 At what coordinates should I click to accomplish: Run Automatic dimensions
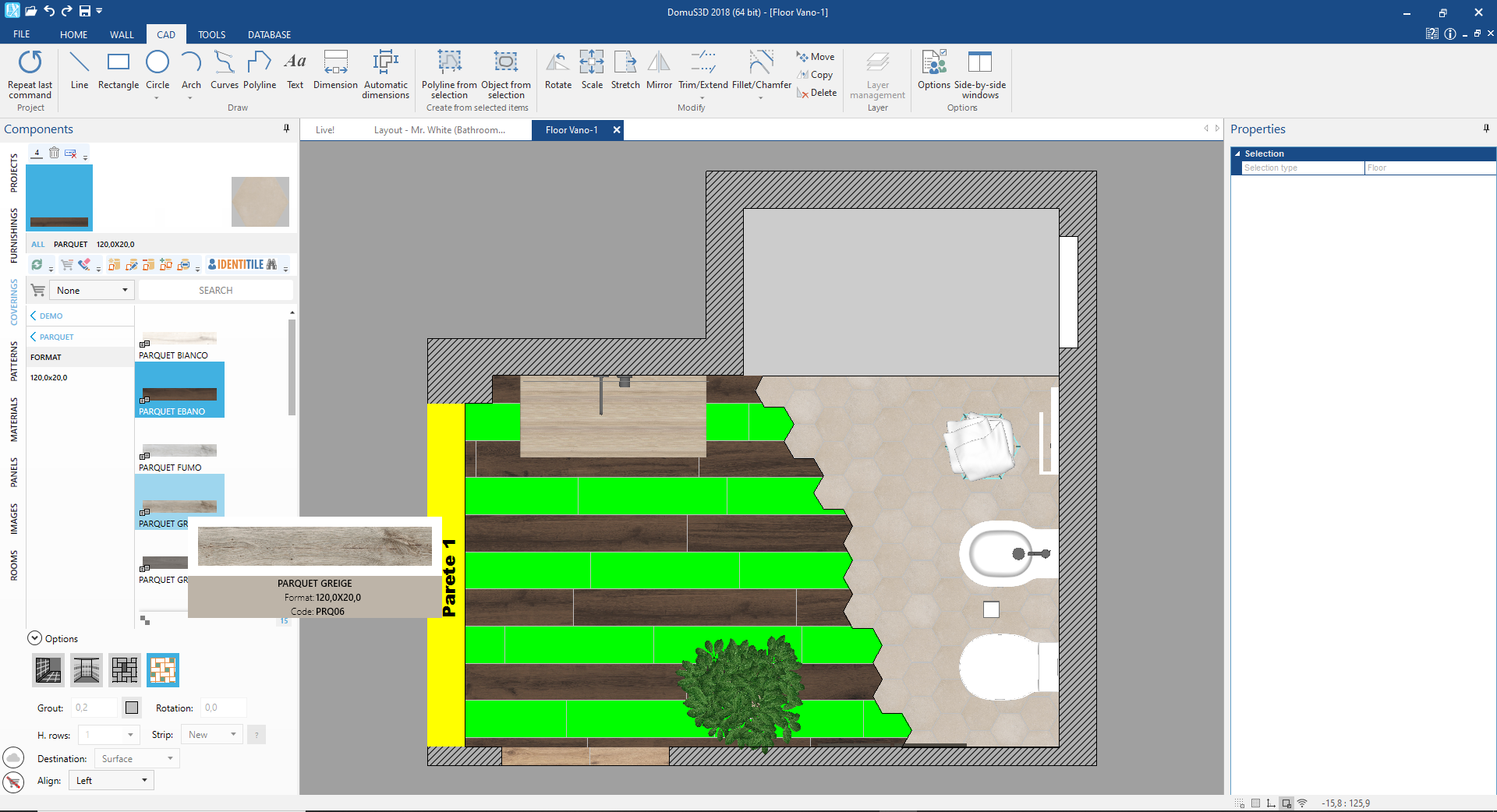tap(386, 74)
